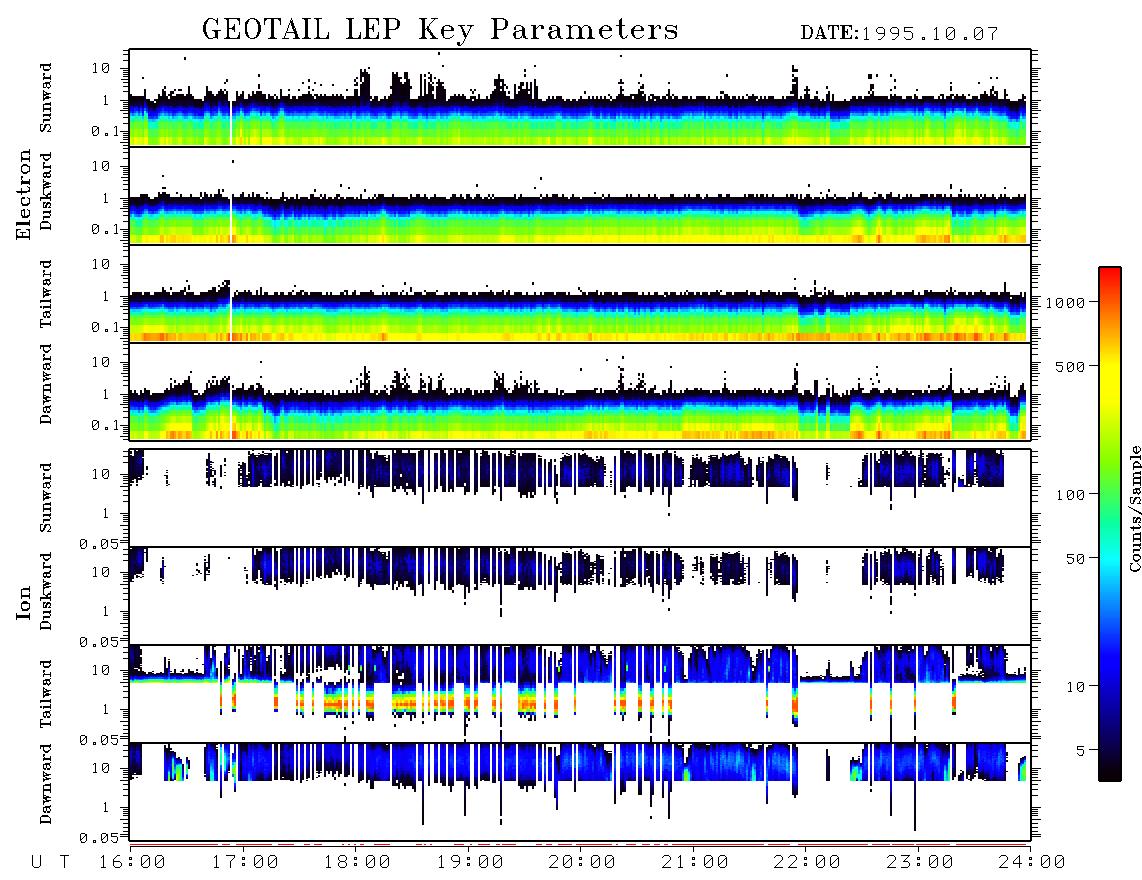Select the 'Electron' group axis label

click(x=24, y=194)
